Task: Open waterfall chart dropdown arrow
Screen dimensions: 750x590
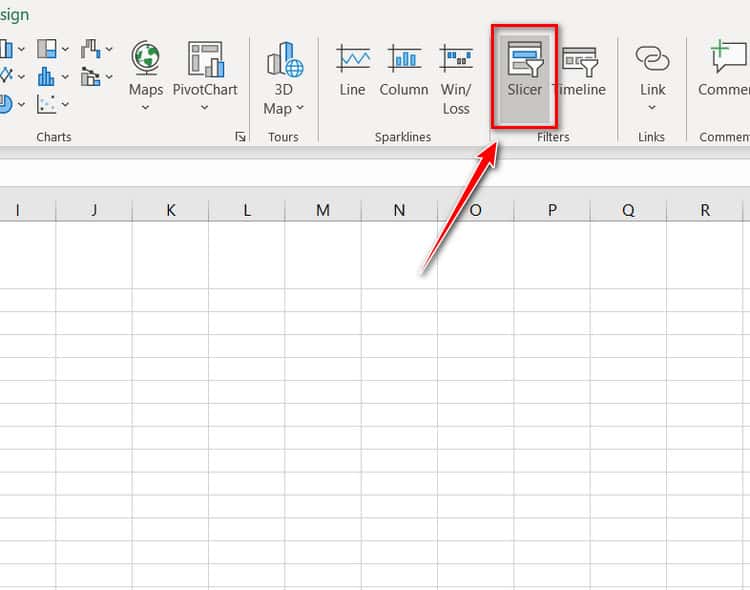Action: click(x=109, y=49)
